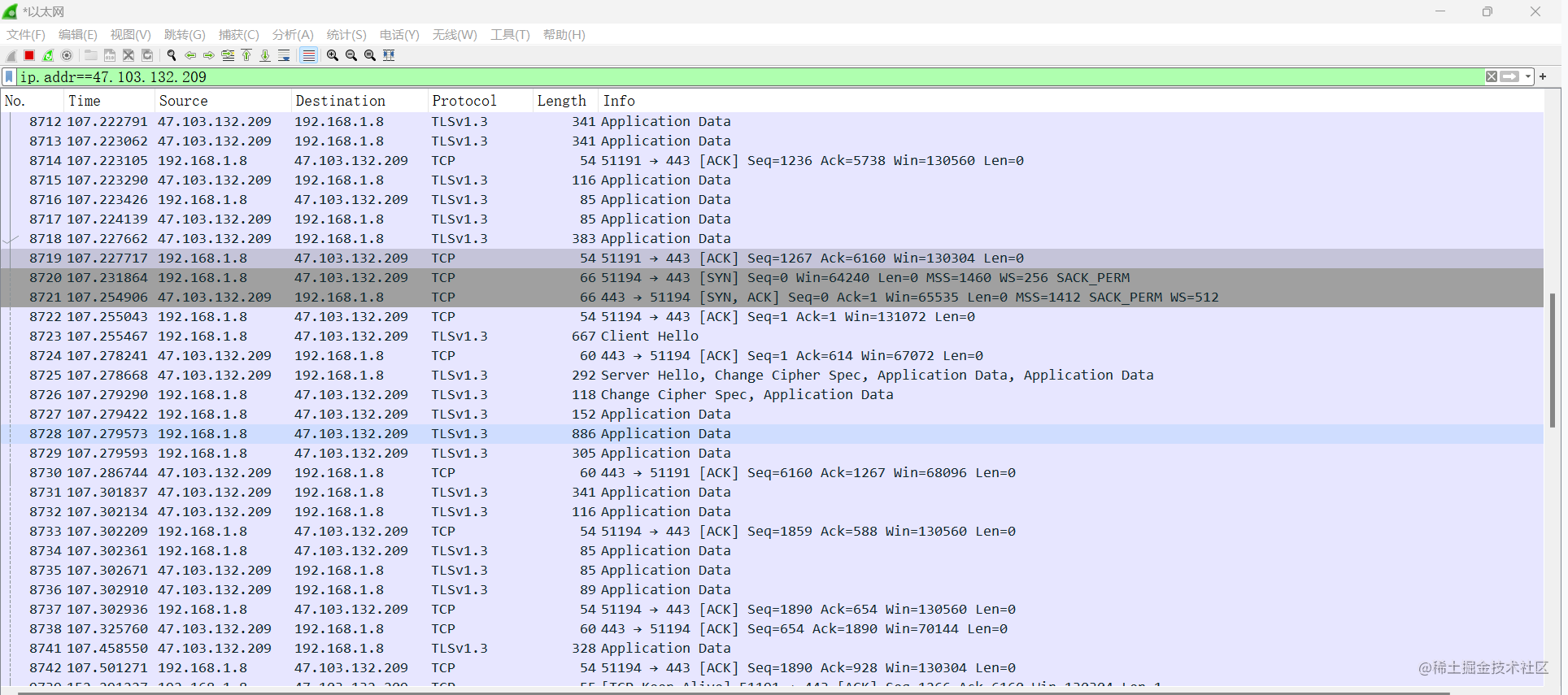The image size is (1568, 695).
Task: Open the 文件(F) menu
Action: point(26,34)
